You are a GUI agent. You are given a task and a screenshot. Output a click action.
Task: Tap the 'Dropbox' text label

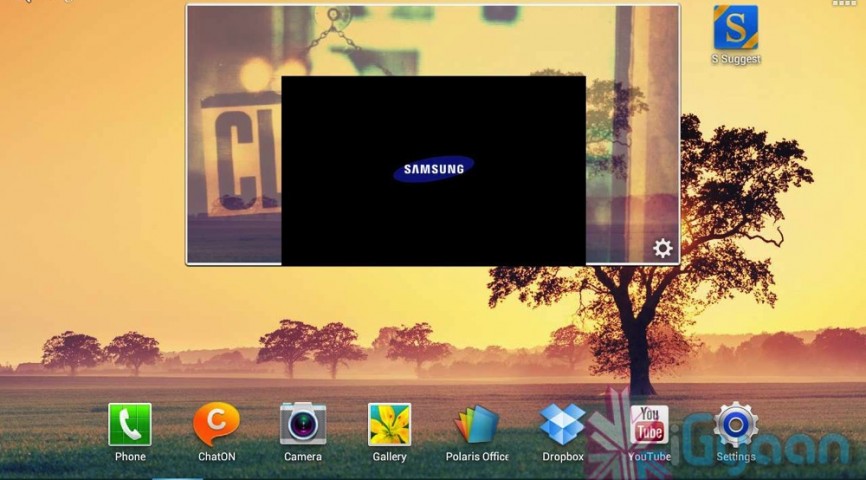pos(563,457)
